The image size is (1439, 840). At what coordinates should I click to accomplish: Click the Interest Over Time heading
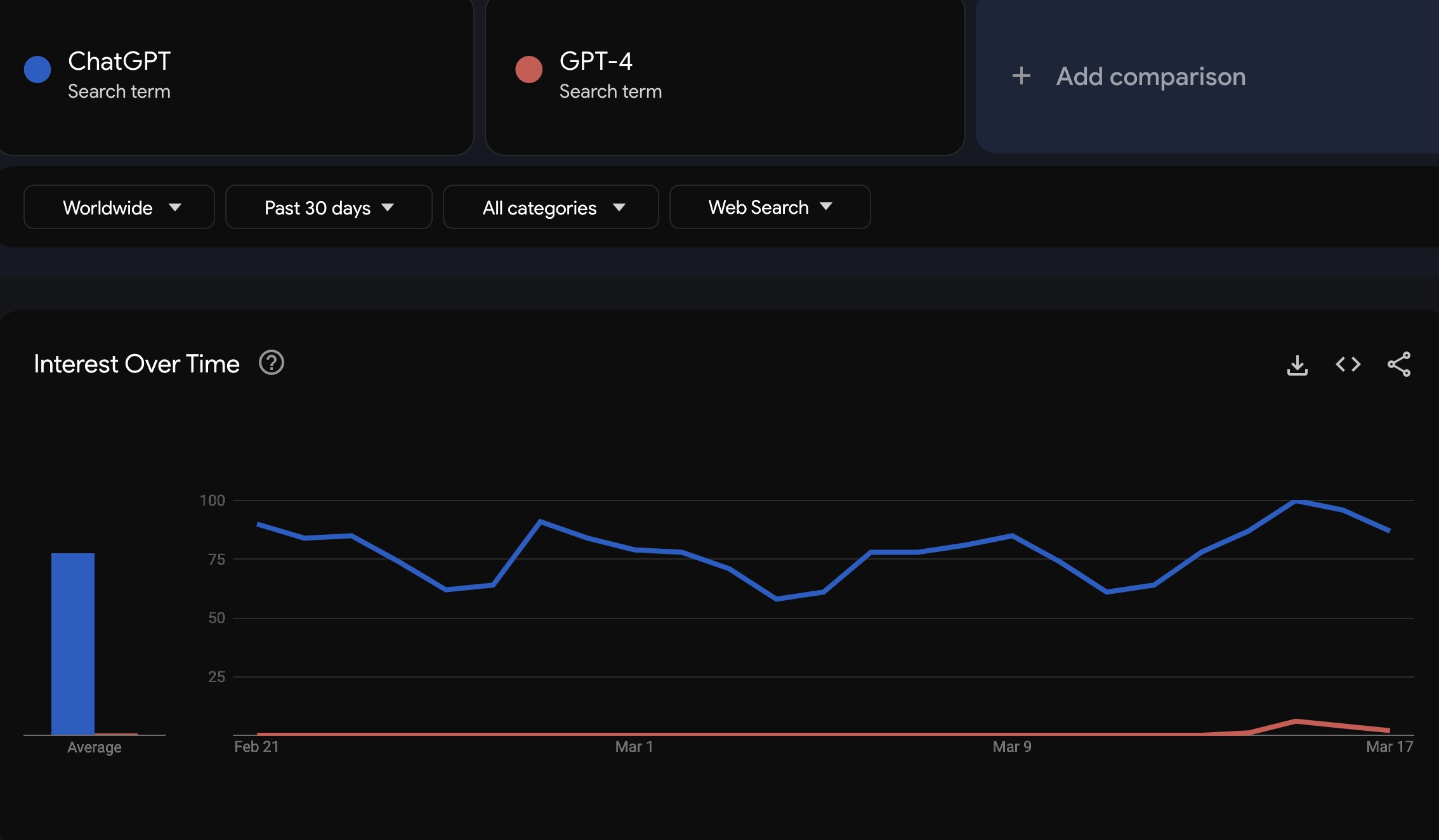point(136,364)
